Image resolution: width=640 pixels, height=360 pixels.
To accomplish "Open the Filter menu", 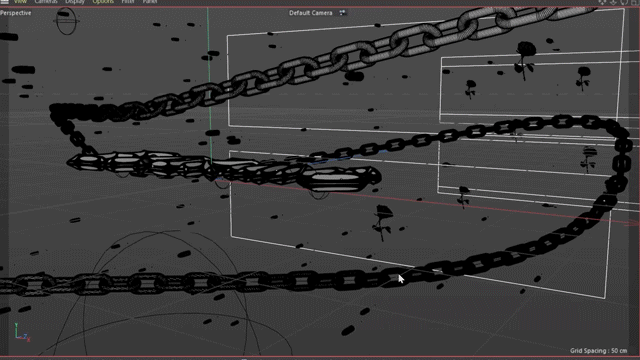I will (128, 2).
